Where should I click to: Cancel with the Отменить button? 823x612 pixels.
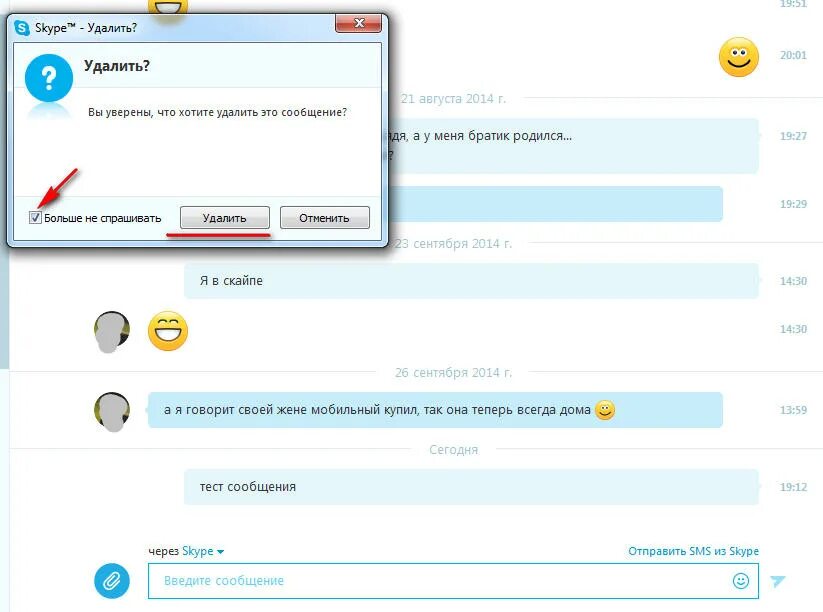click(324, 218)
